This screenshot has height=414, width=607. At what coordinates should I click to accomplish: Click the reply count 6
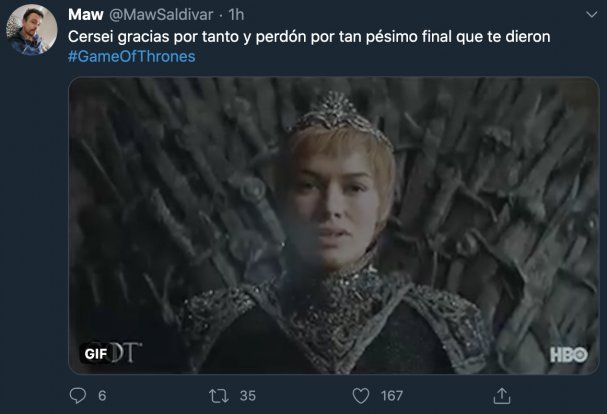pyautogui.click(x=102, y=396)
